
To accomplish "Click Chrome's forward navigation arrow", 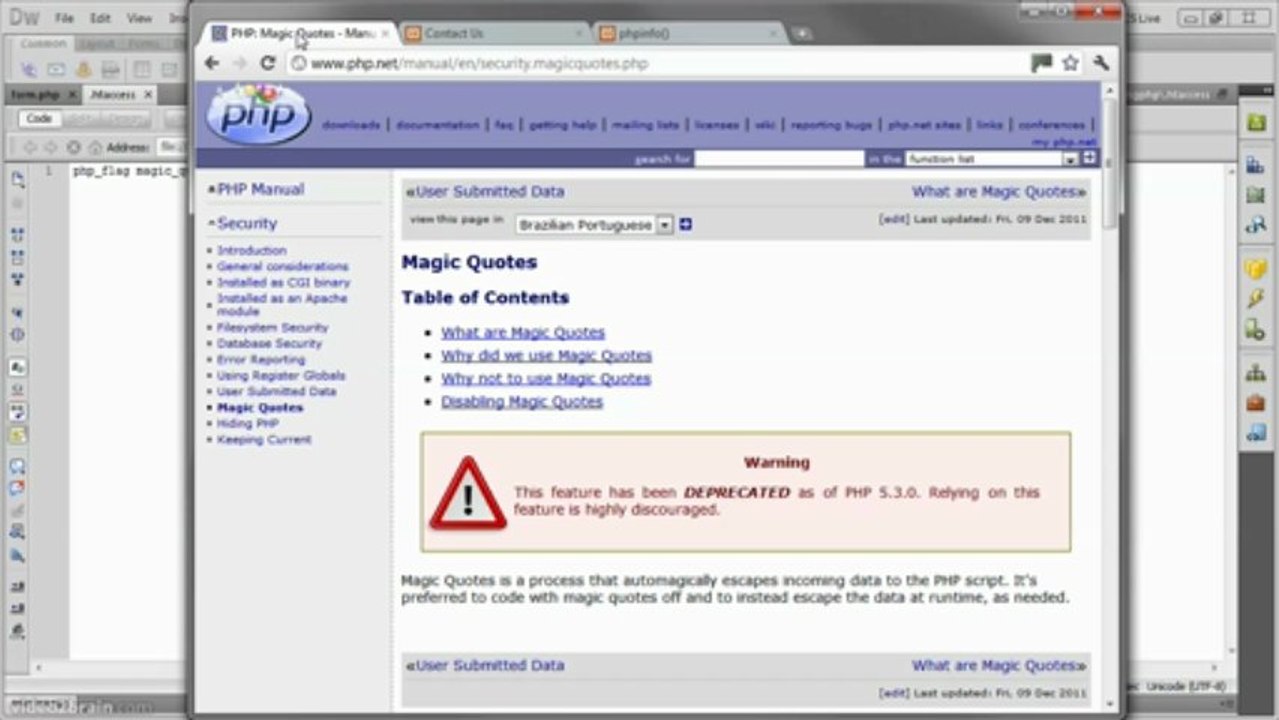I will pyautogui.click(x=239, y=63).
